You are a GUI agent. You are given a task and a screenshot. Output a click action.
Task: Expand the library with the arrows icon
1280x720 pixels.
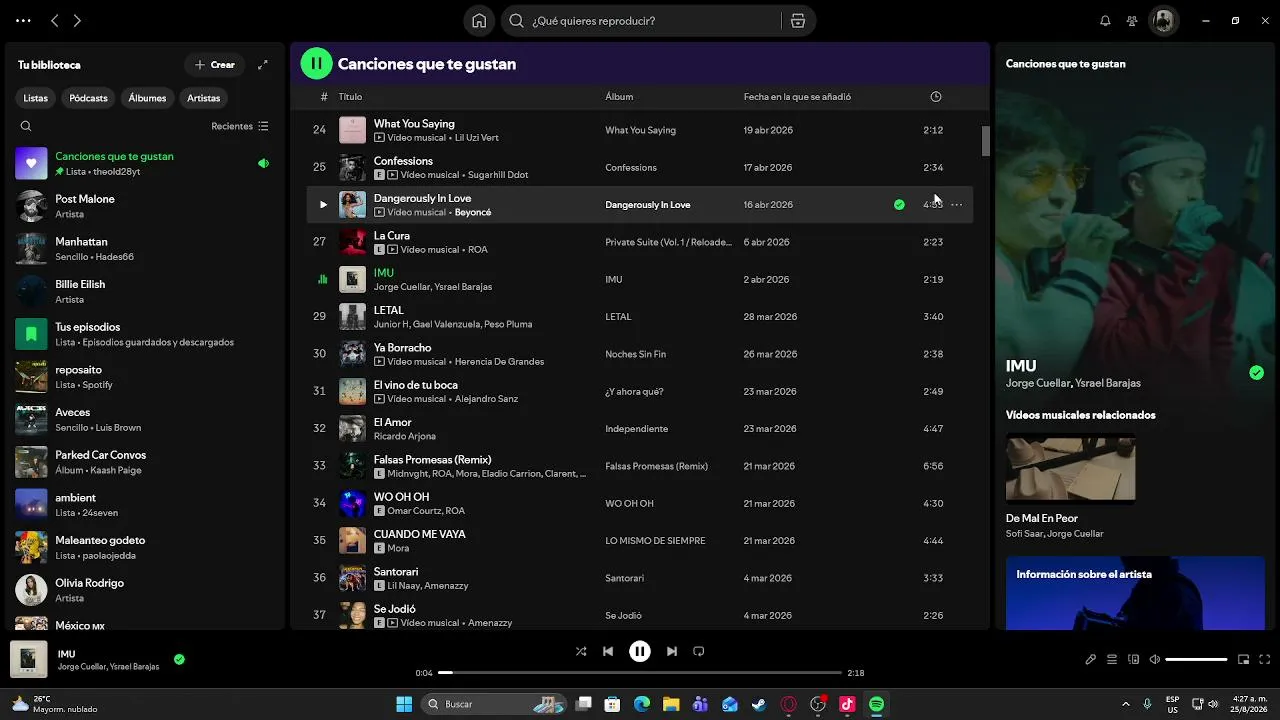coord(263,65)
